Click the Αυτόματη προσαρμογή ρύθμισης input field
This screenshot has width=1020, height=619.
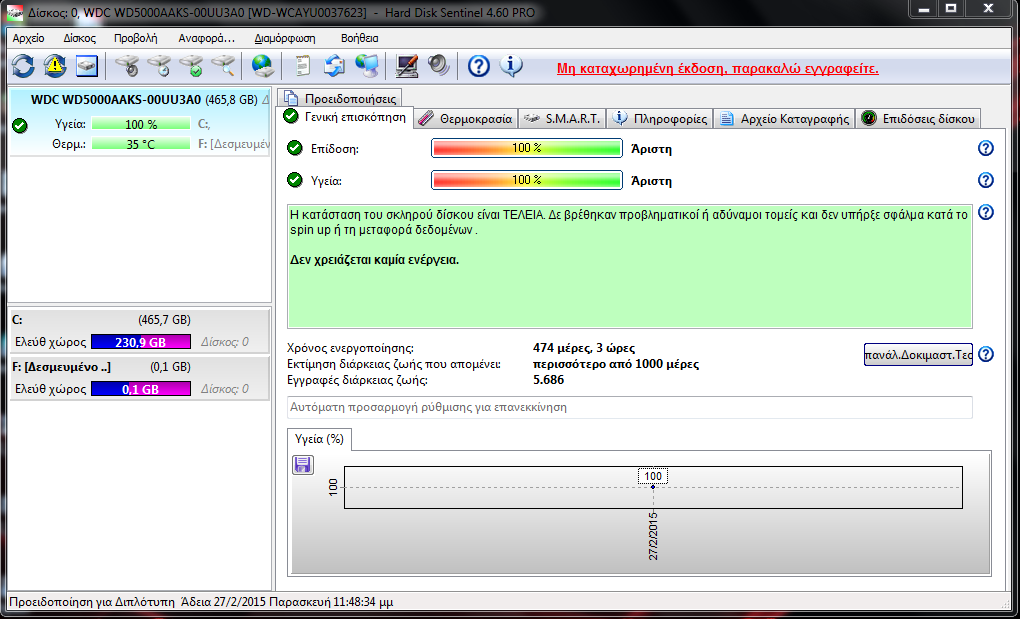(x=630, y=408)
